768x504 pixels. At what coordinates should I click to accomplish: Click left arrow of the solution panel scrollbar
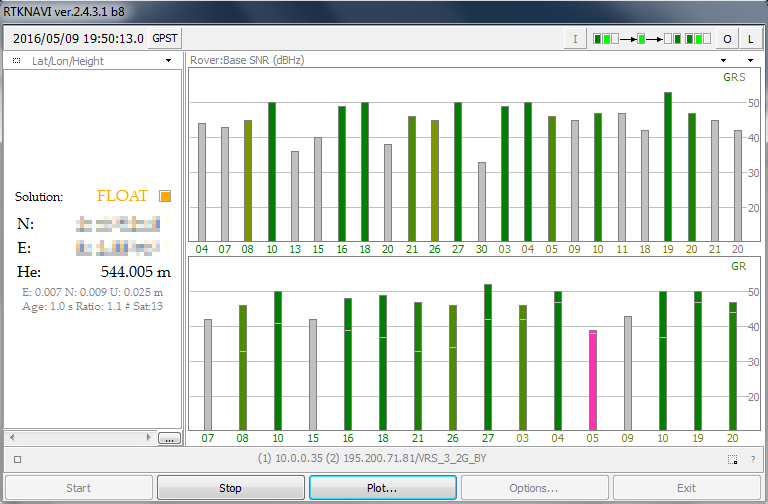click(12, 438)
